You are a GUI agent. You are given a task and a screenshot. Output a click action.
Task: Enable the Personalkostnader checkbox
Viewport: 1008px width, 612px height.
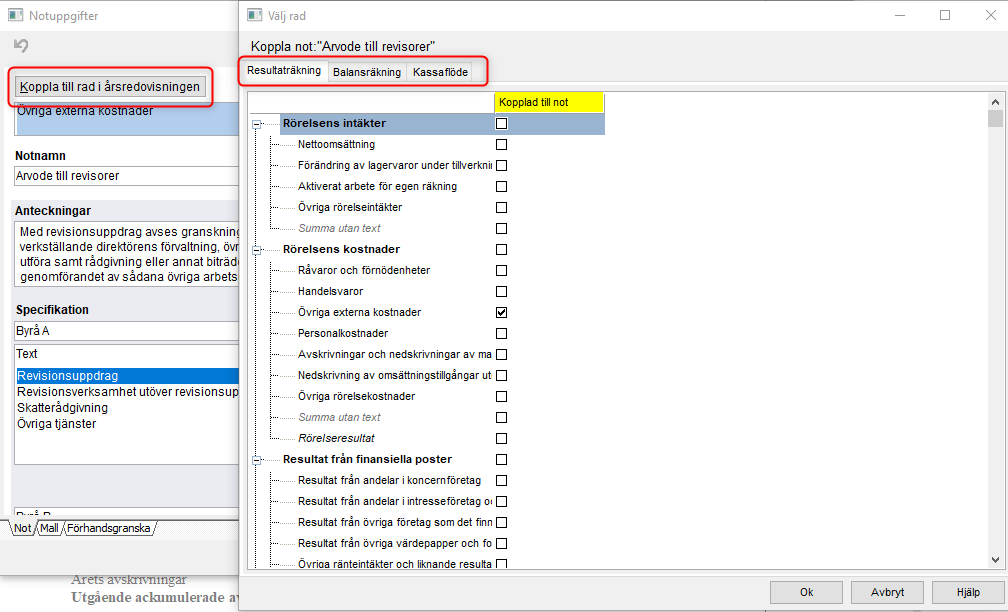click(x=501, y=334)
